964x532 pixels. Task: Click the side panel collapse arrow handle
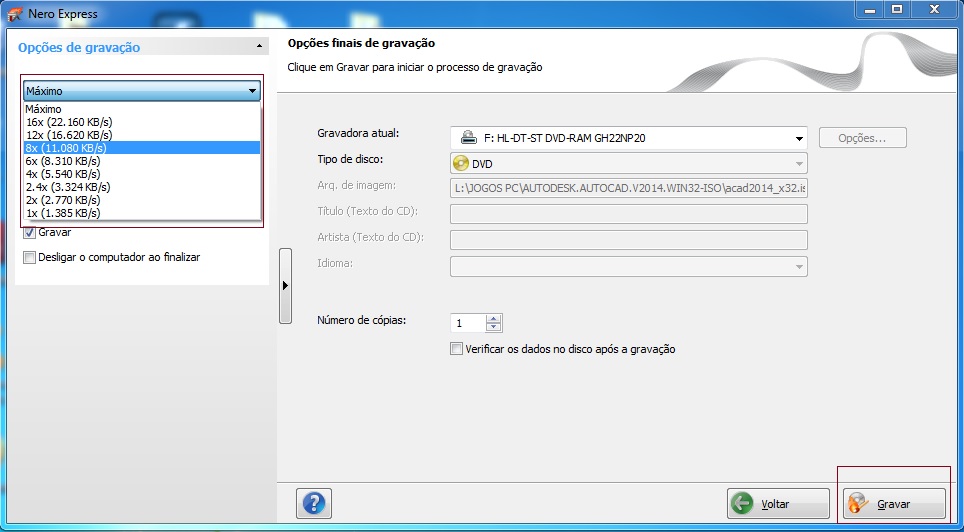[285, 285]
